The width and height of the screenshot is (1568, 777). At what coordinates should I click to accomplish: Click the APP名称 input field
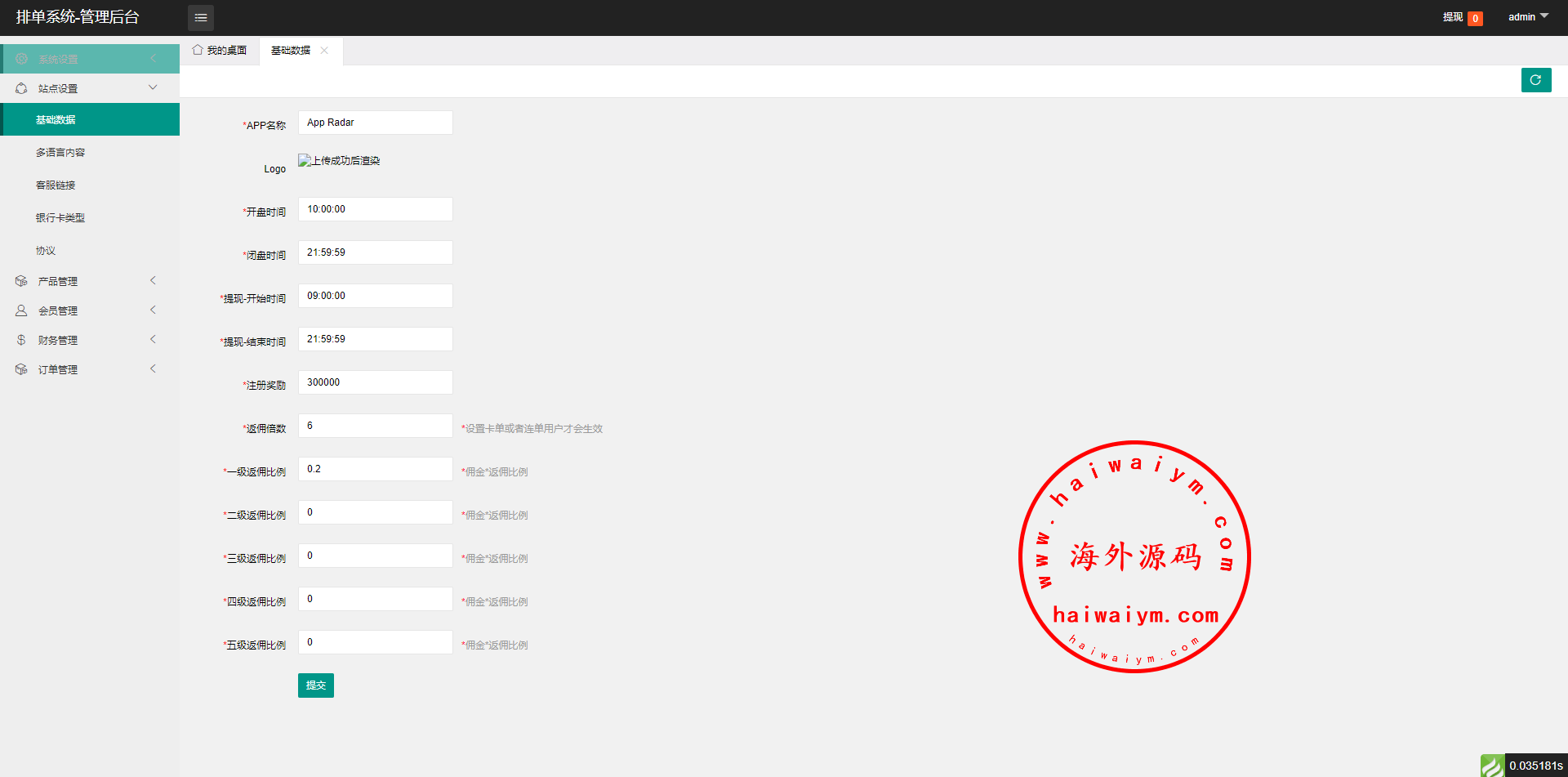375,123
